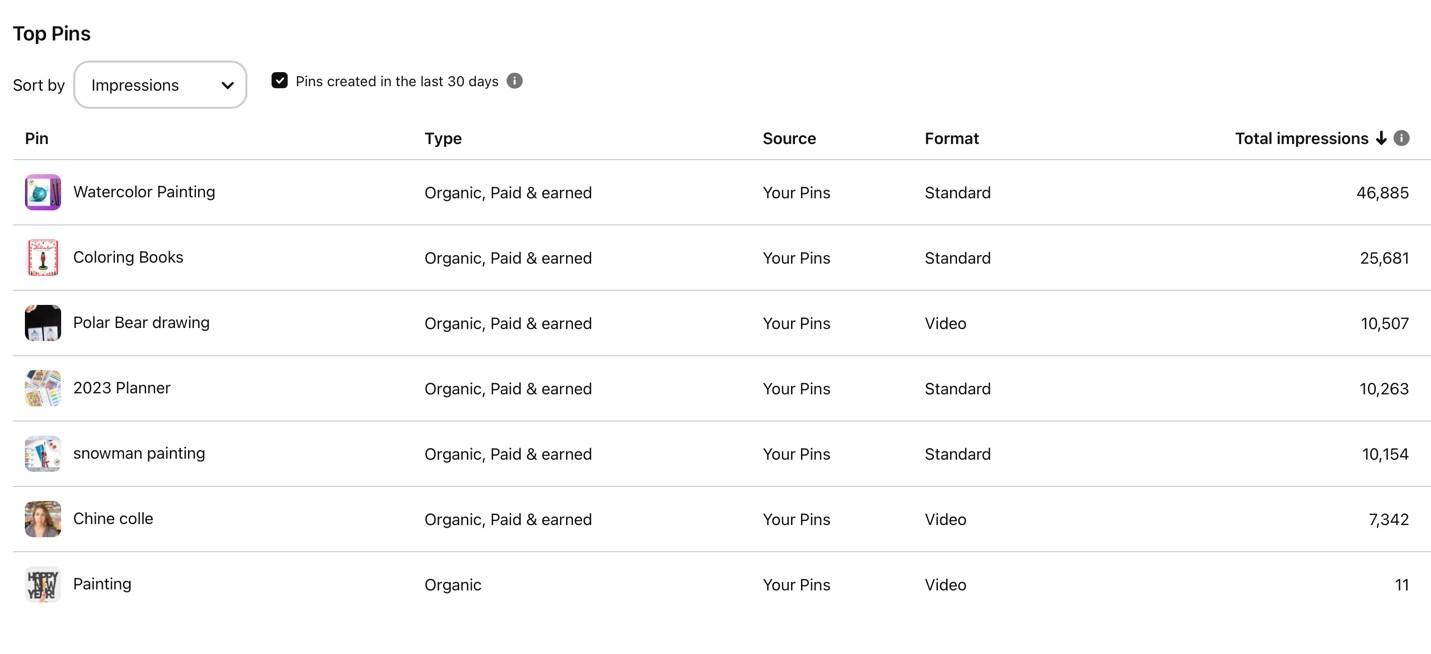The height and width of the screenshot is (654, 1431).
Task: Open Polar Bear drawing pin thumbnail
Action: [x=43, y=323]
